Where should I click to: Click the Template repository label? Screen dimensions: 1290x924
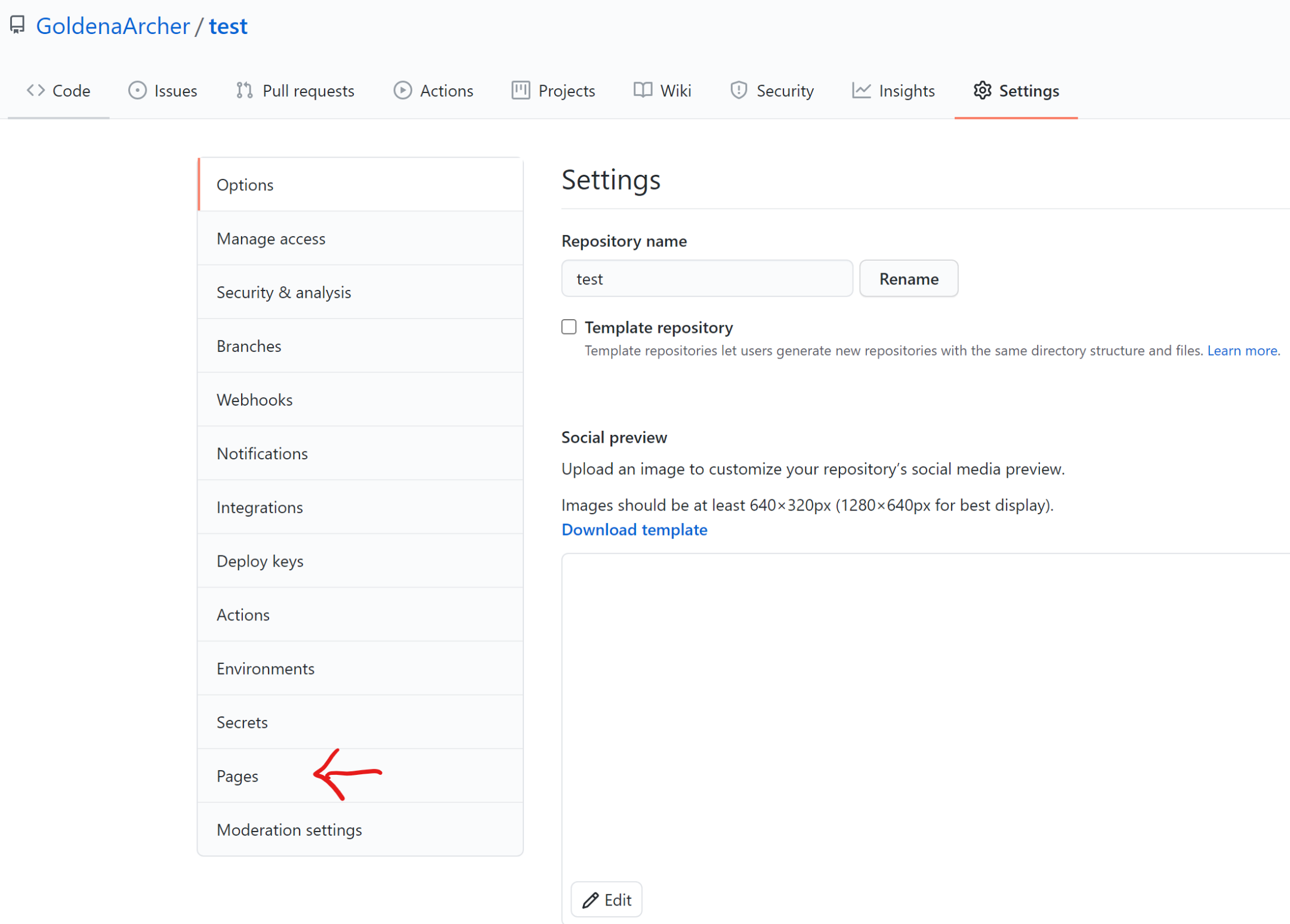pyautogui.click(x=659, y=327)
